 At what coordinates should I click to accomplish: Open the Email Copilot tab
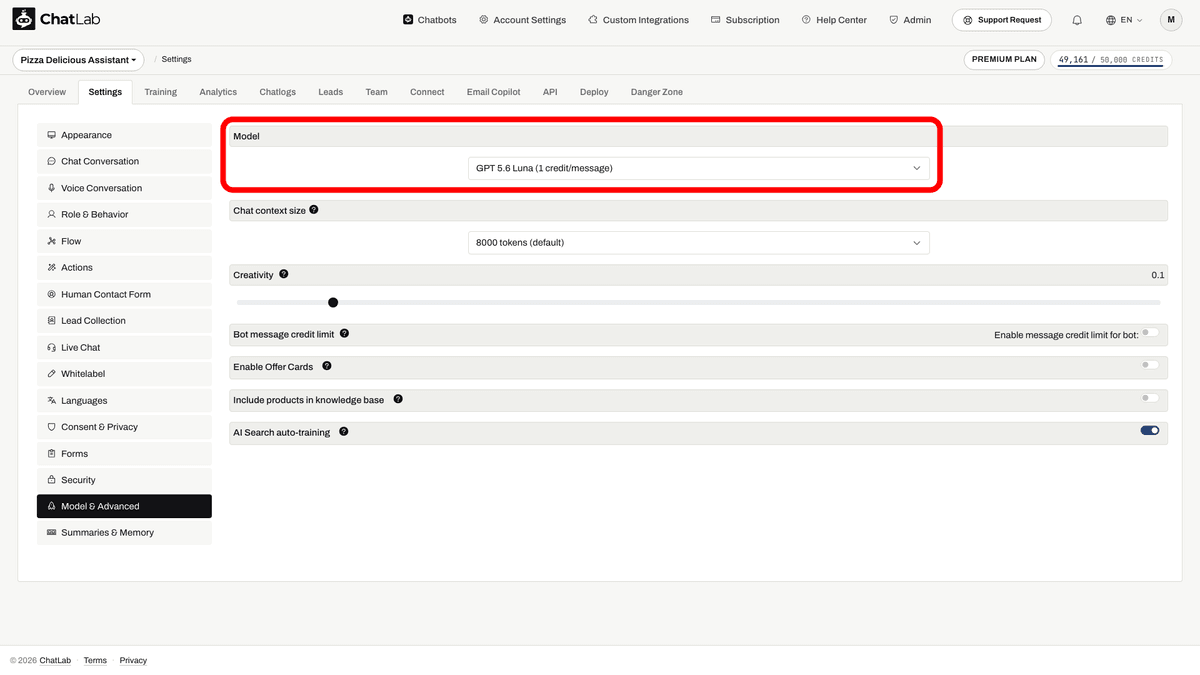click(493, 92)
